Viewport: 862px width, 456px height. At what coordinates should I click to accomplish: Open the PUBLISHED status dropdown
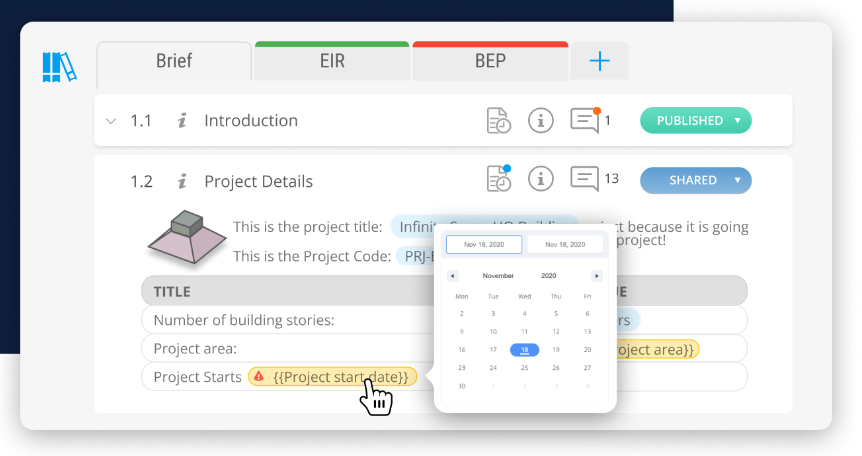point(695,120)
